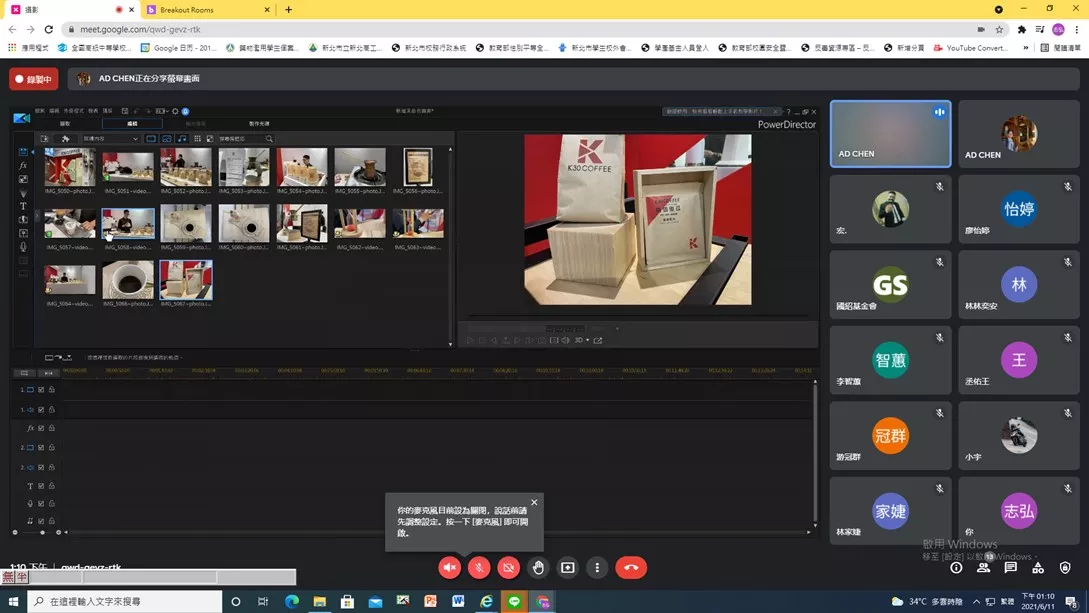
Task: Click the import media icon in library
Action: pyautogui.click(x=44, y=139)
